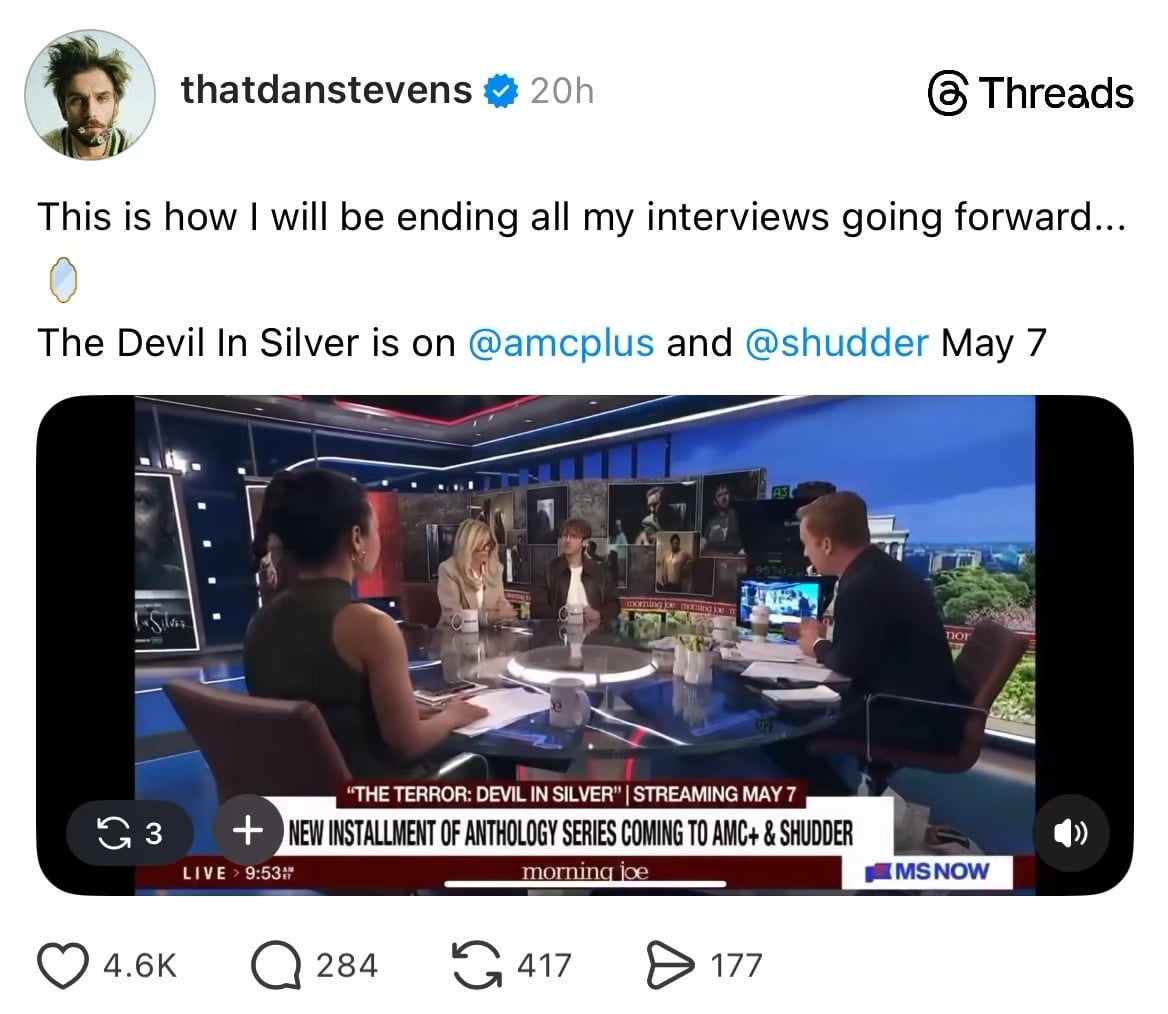Click the Threads logo icon
Screen dimensions: 1168x1014
[x=948, y=94]
